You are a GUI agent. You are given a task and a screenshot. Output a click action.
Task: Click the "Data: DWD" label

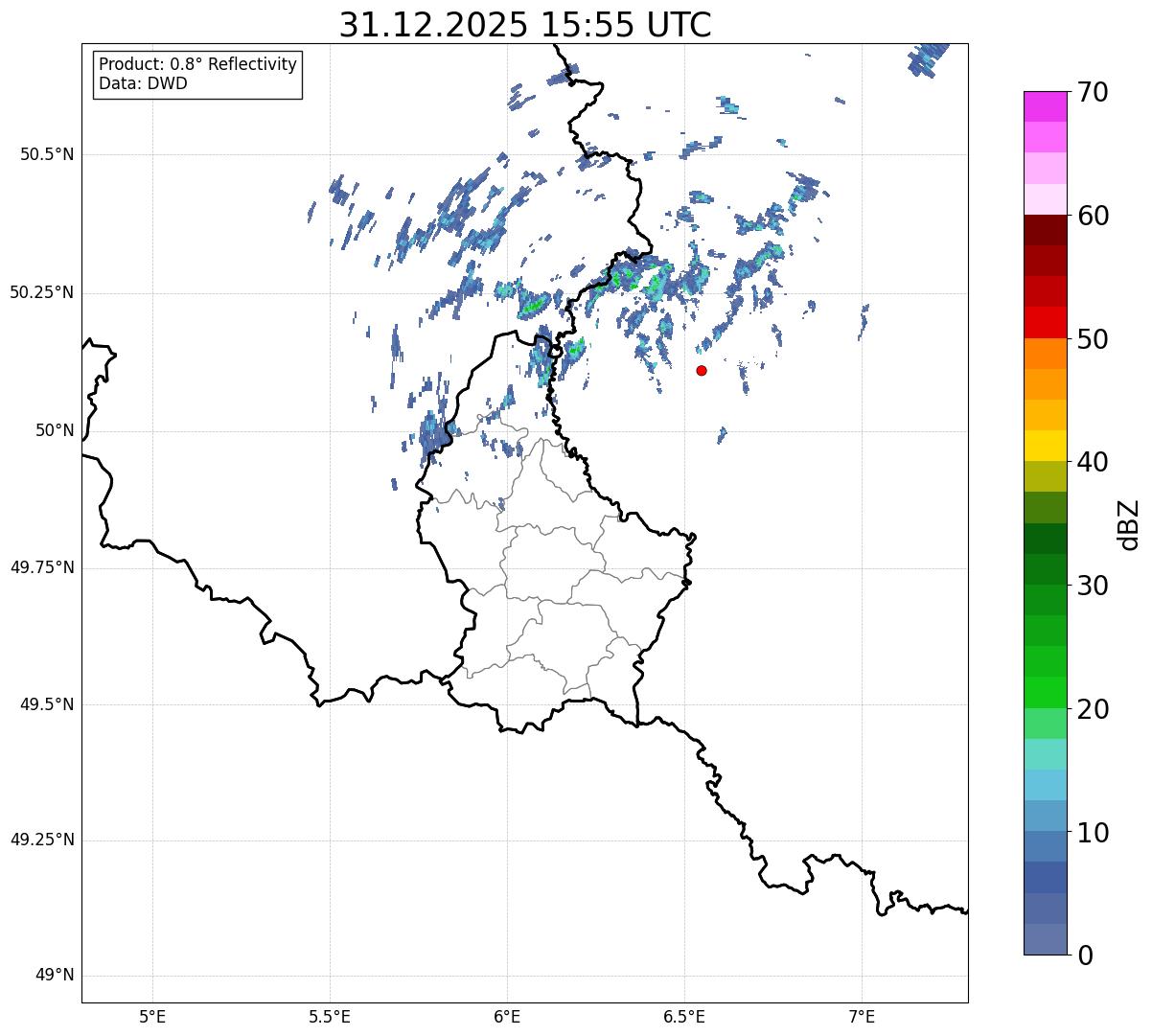[143, 83]
